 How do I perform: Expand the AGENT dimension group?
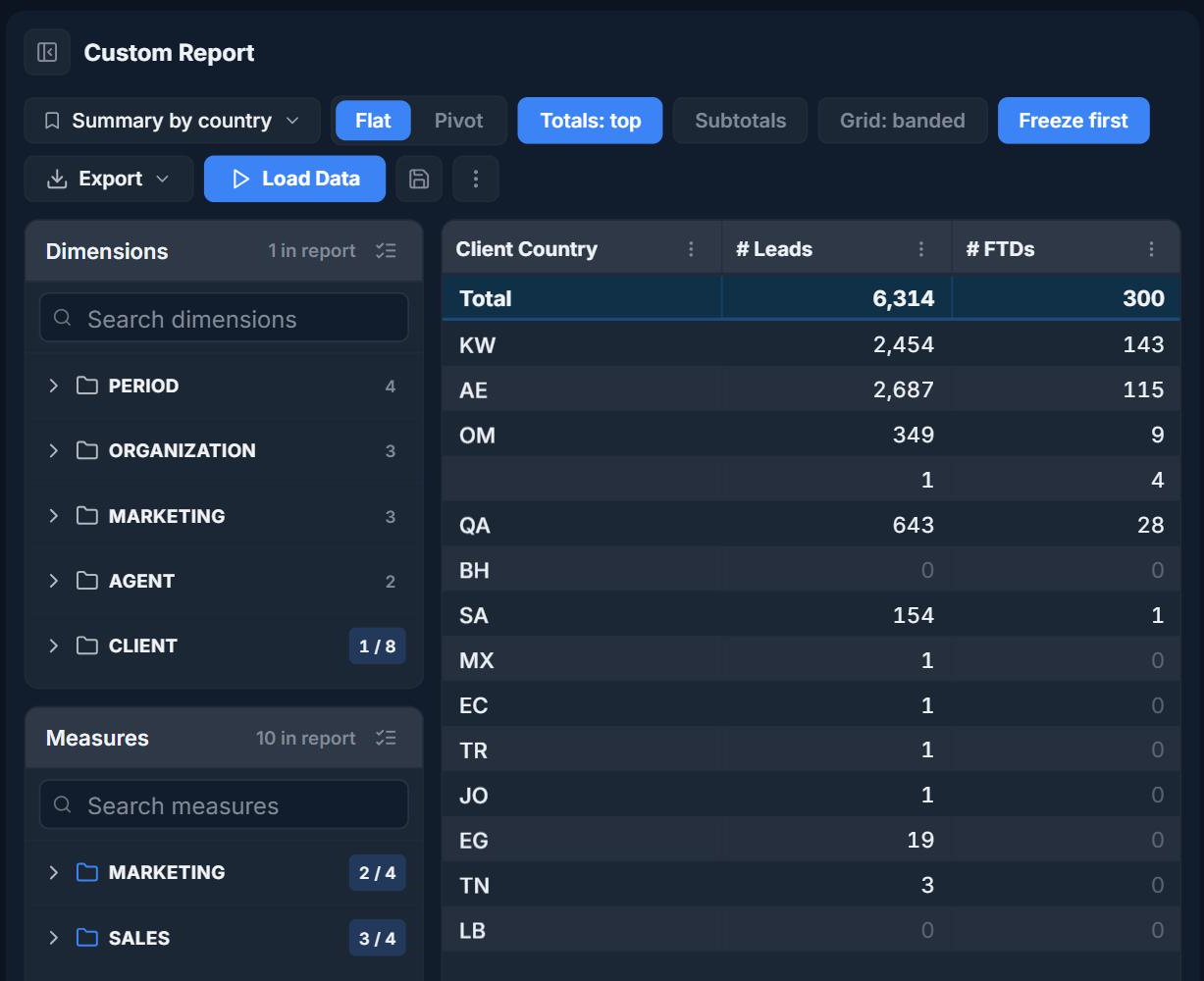coord(54,581)
